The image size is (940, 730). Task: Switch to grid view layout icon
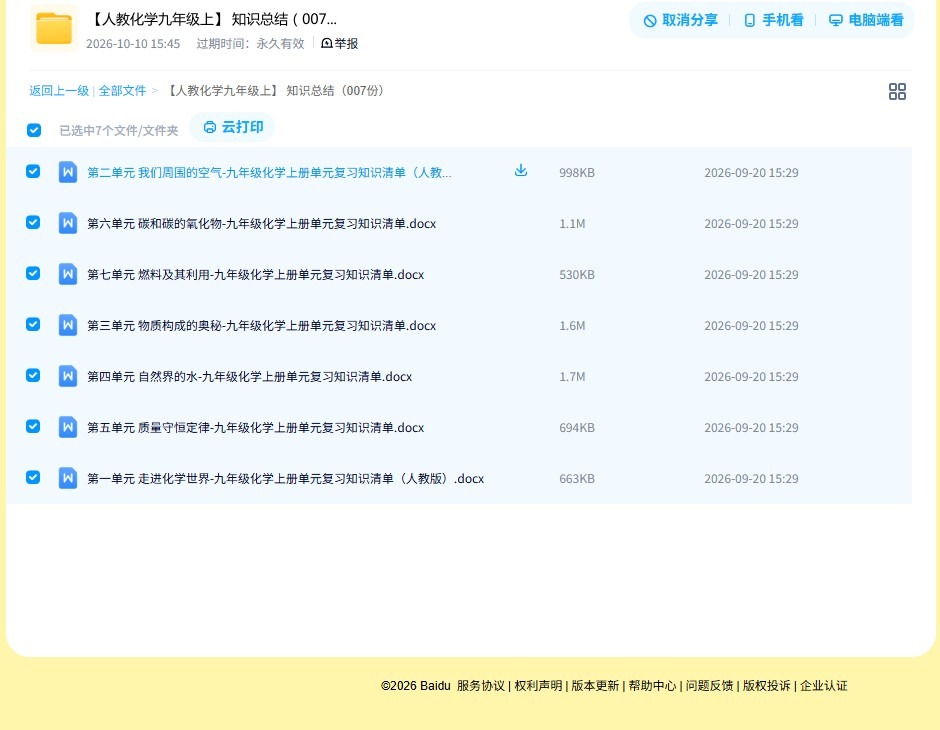click(x=897, y=91)
